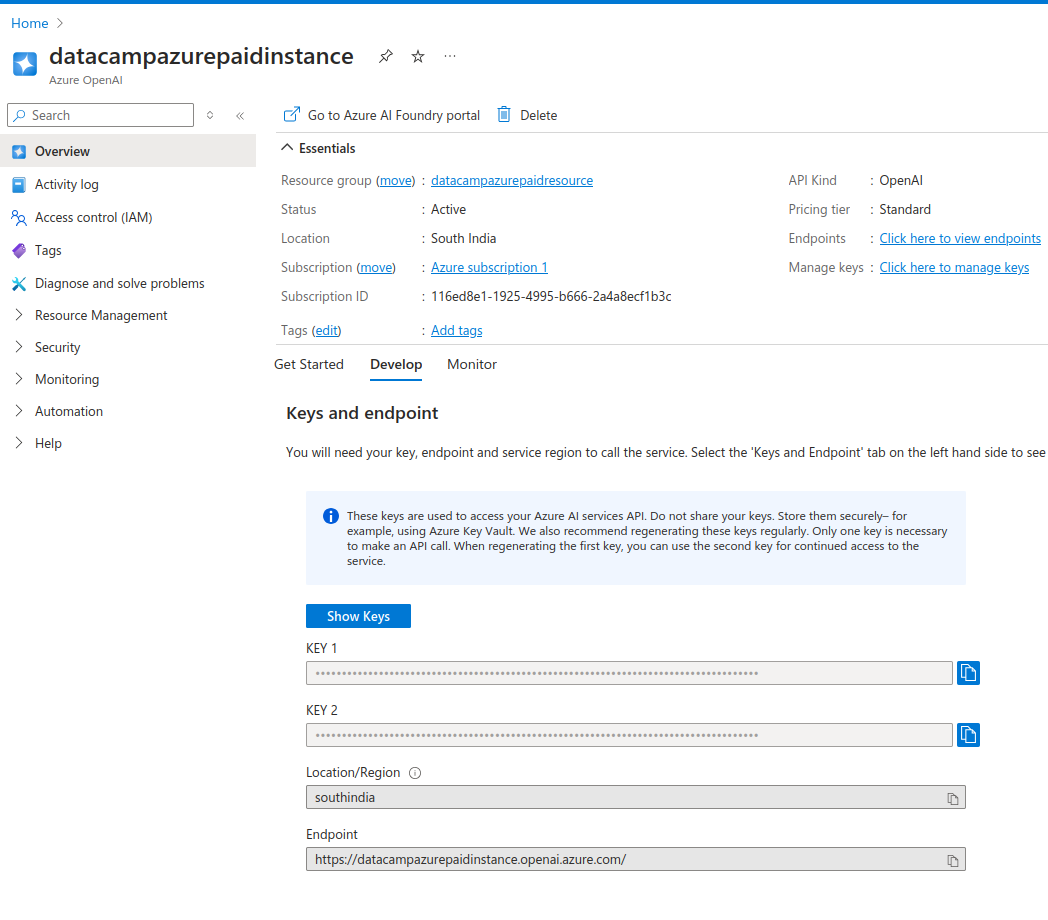Click the blue info icon in the keys notice
The image size is (1048, 920).
tap(331, 516)
